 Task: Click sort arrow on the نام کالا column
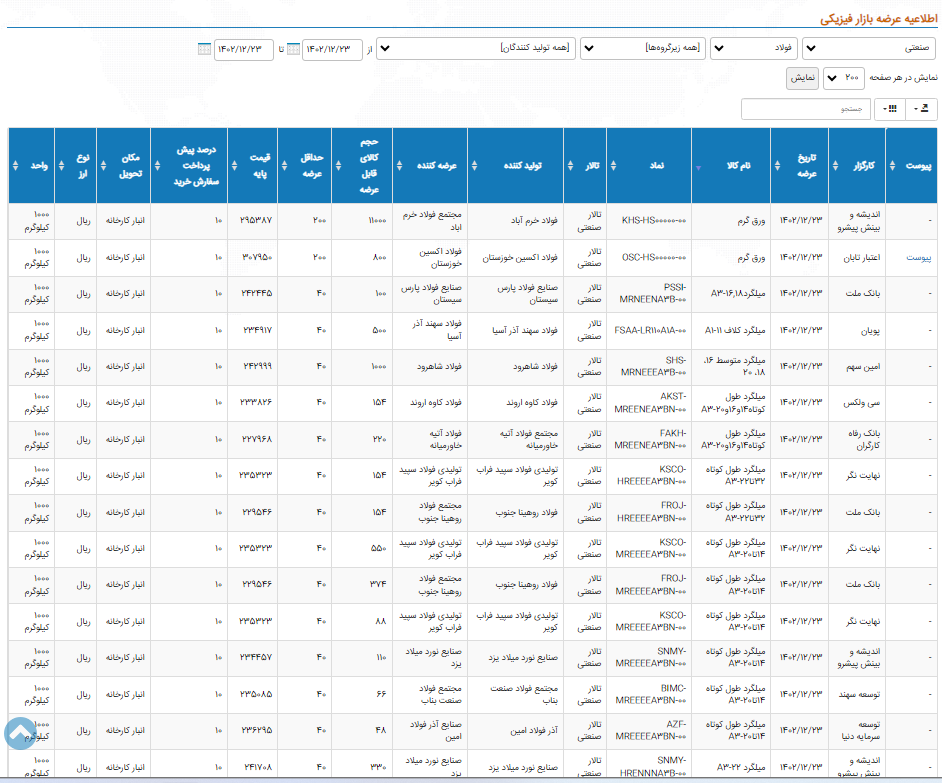[x=698, y=168]
